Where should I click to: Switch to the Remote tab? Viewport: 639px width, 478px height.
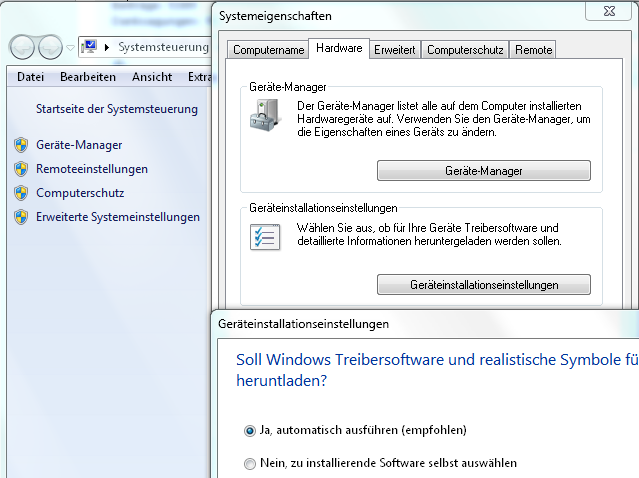[x=533, y=50]
